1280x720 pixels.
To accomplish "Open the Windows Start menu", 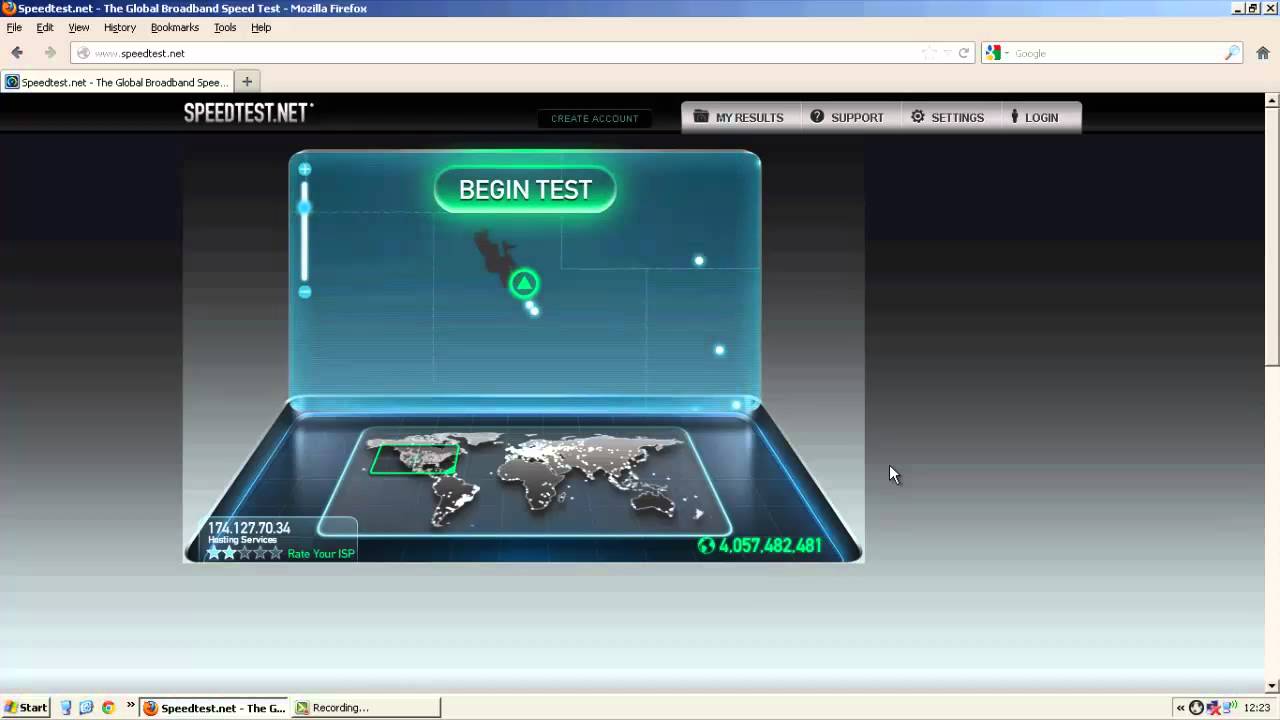I will point(26,707).
